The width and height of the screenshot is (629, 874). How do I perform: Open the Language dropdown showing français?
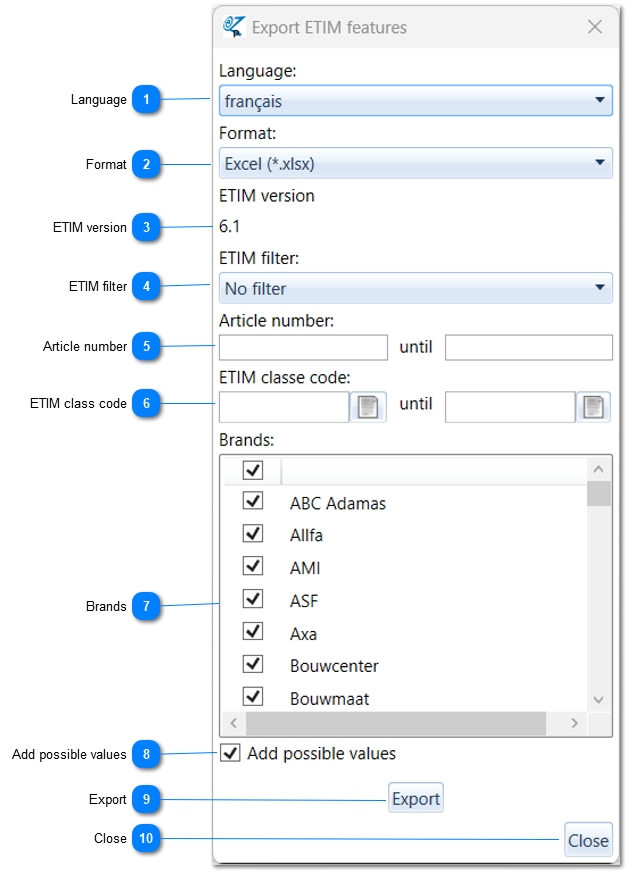pos(415,101)
